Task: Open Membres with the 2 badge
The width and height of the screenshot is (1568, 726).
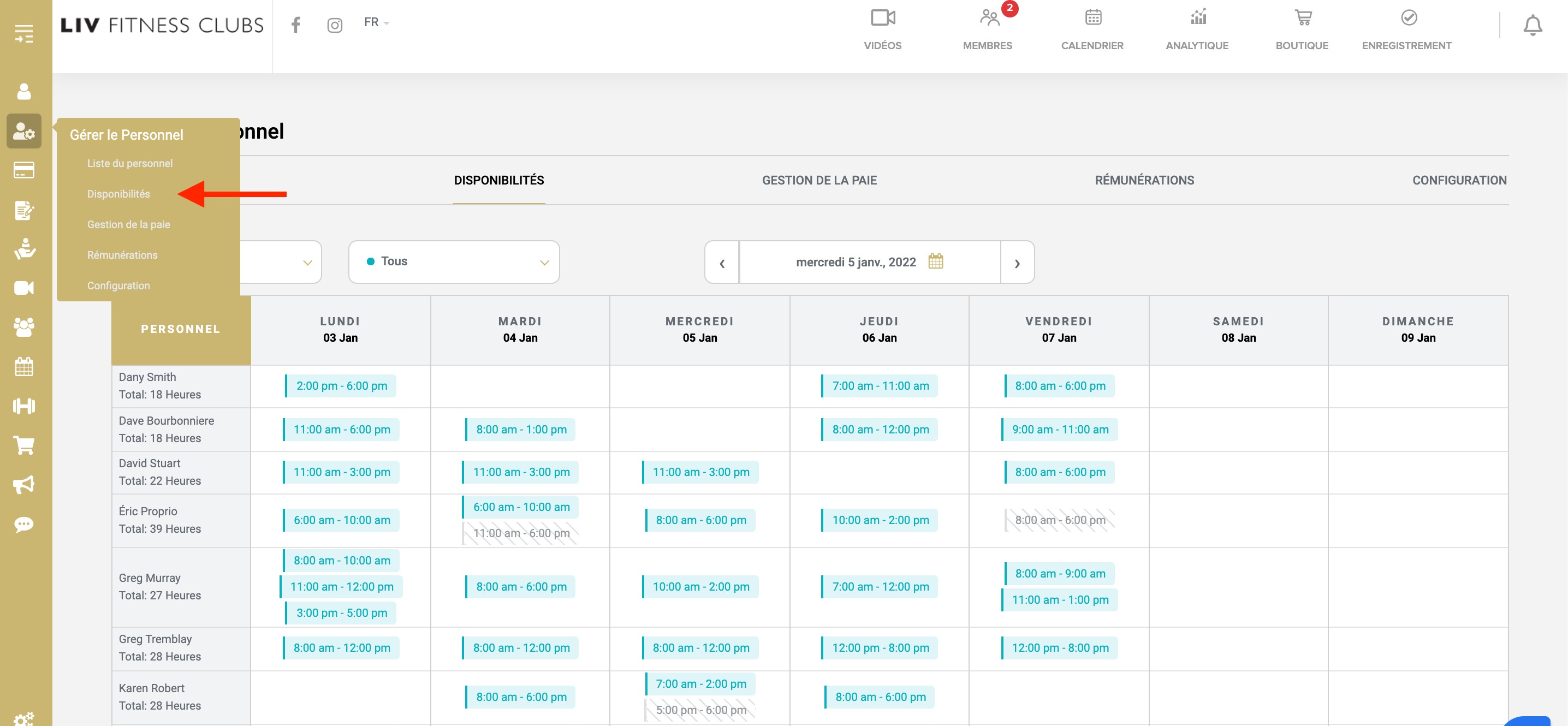Action: click(989, 18)
